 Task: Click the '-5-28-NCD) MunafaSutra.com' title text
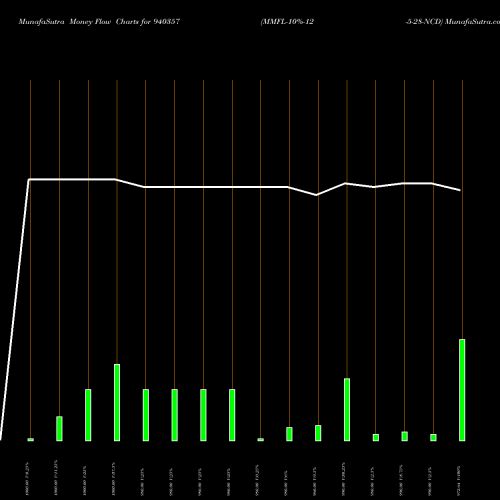click(x=453, y=22)
